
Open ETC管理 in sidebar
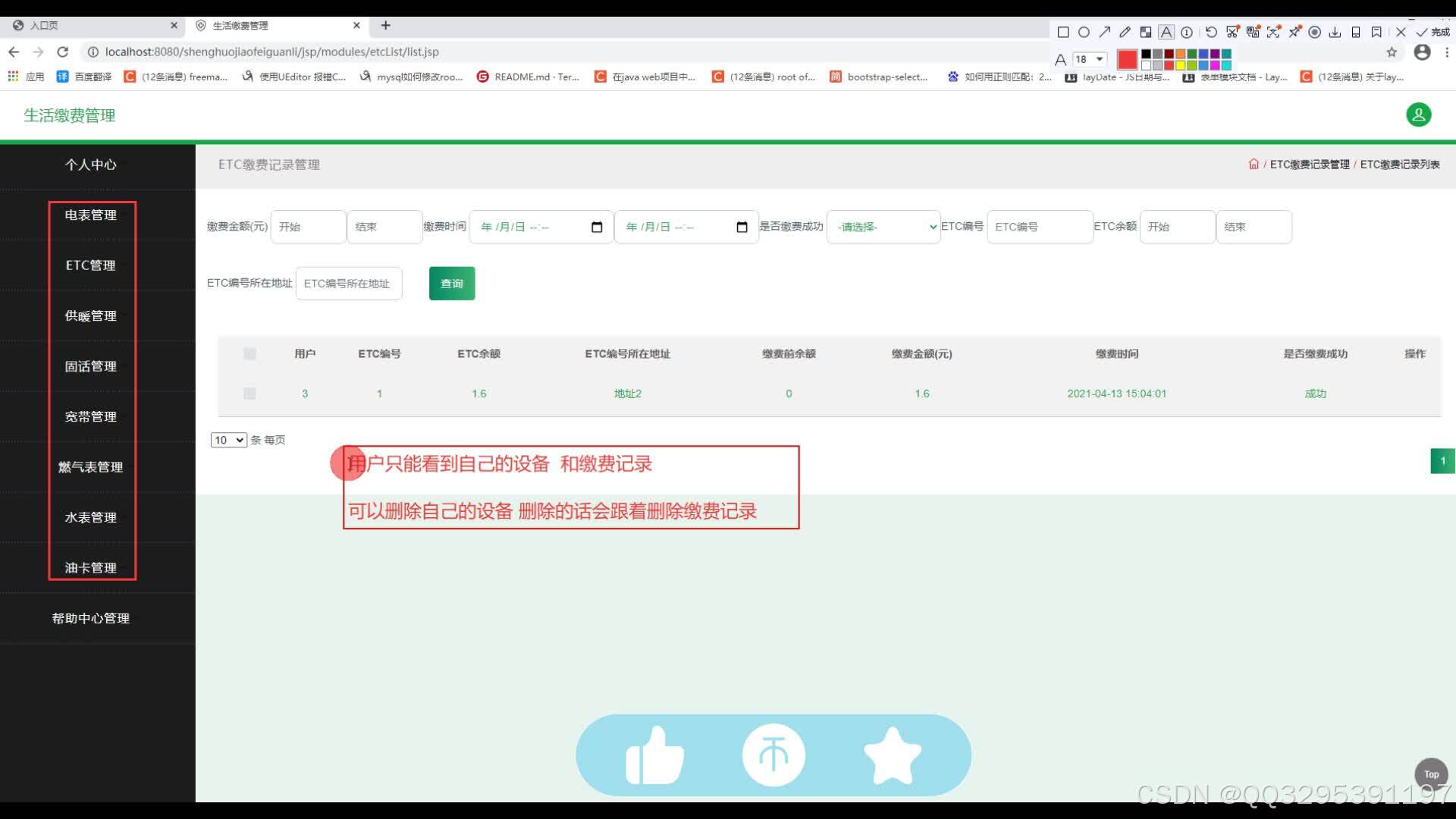(90, 265)
